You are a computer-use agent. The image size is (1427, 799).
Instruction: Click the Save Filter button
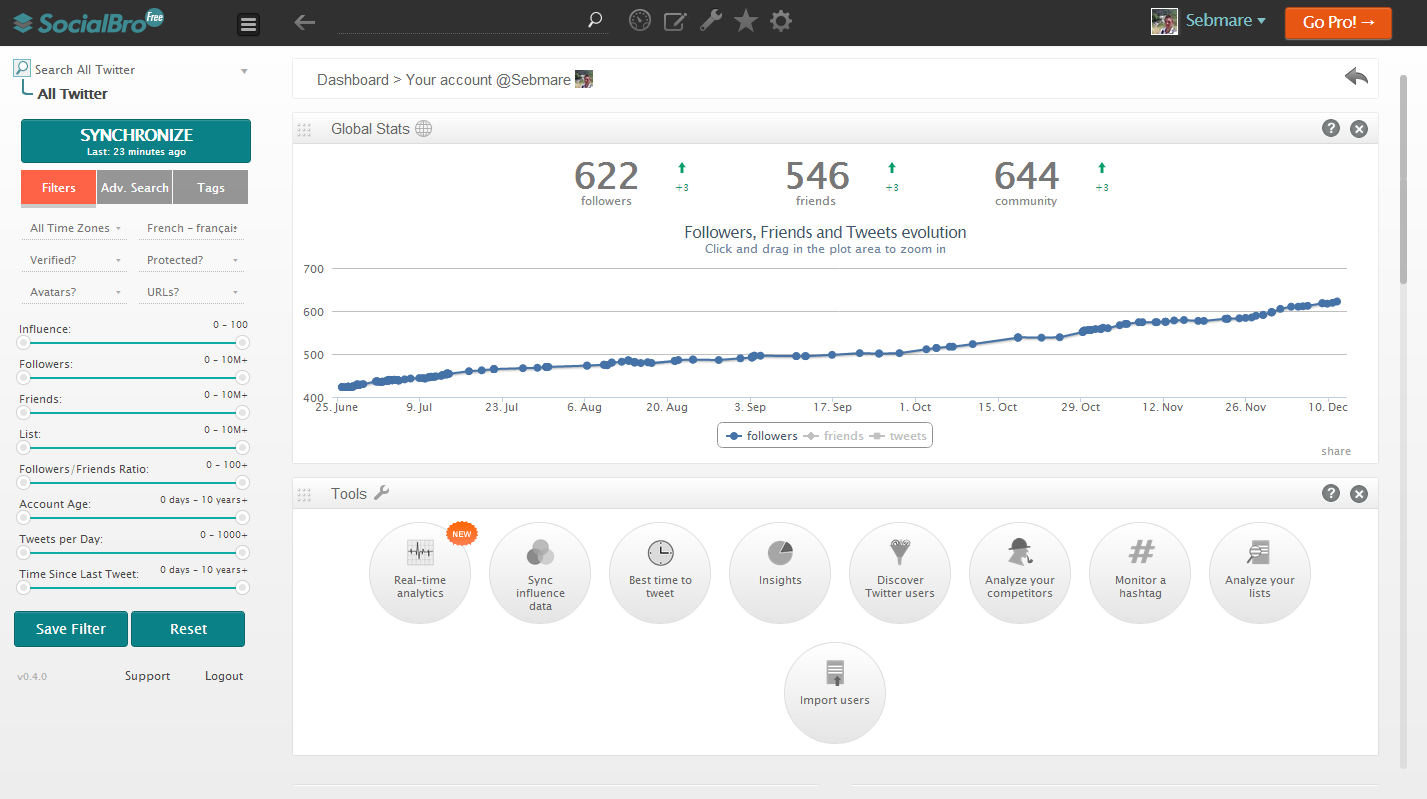(71, 629)
